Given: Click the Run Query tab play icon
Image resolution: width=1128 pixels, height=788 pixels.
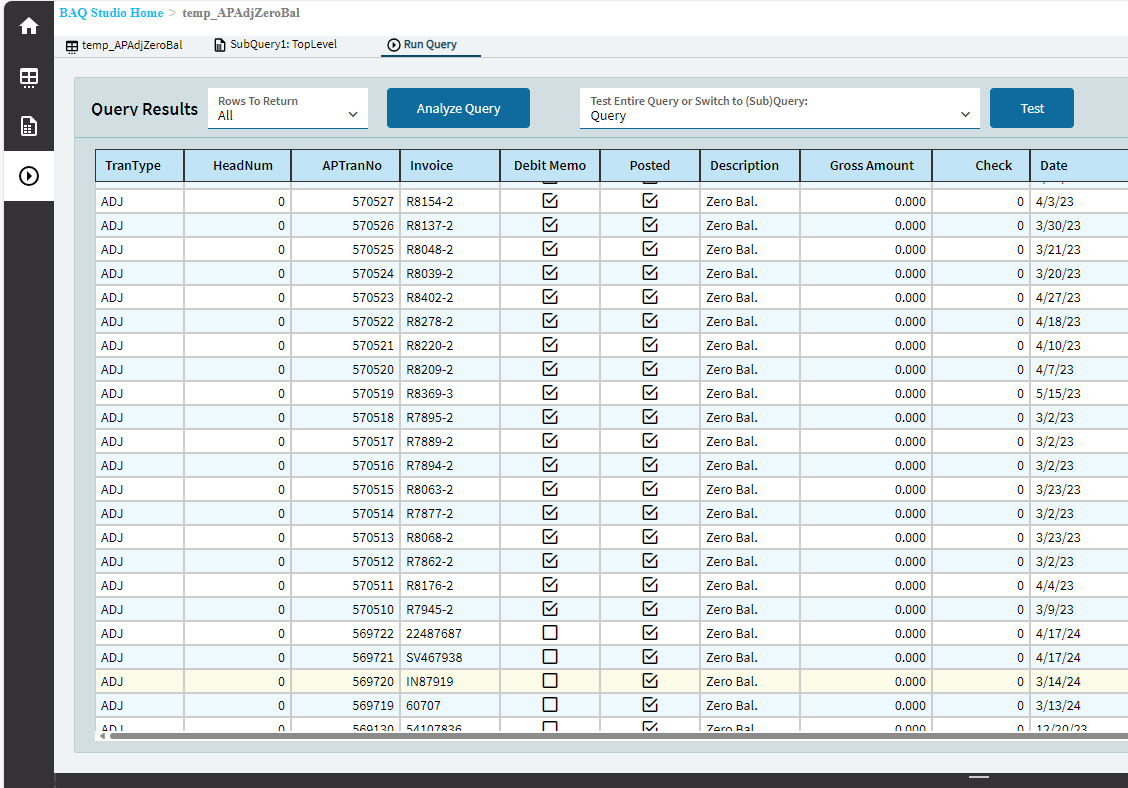Looking at the screenshot, I should pos(394,45).
